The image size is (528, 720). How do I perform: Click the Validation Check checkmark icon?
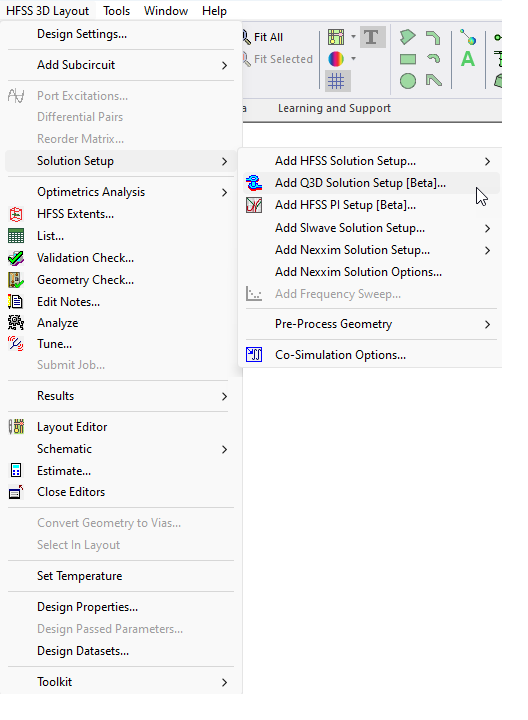point(16,258)
